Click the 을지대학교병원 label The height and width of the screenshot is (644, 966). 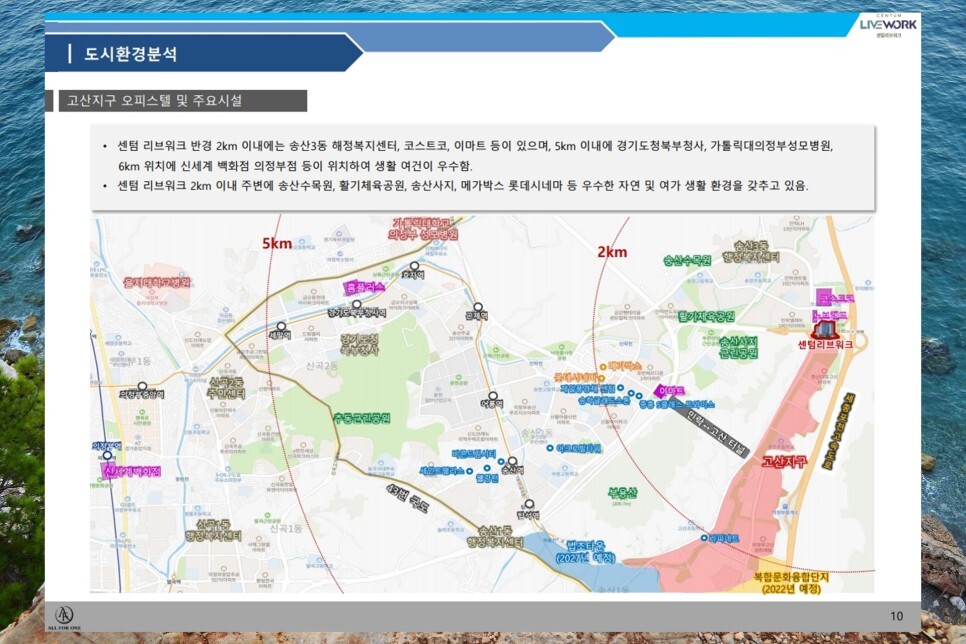click(x=157, y=282)
